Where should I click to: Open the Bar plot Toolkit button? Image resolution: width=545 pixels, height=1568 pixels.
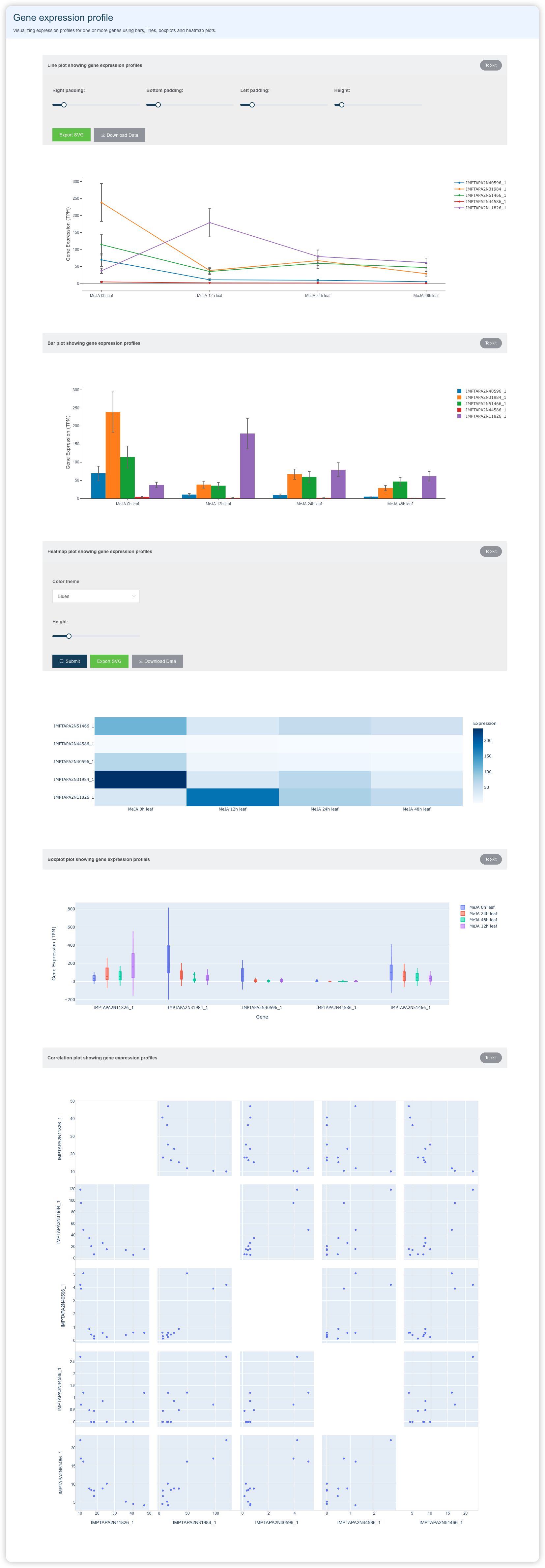click(x=490, y=343)
